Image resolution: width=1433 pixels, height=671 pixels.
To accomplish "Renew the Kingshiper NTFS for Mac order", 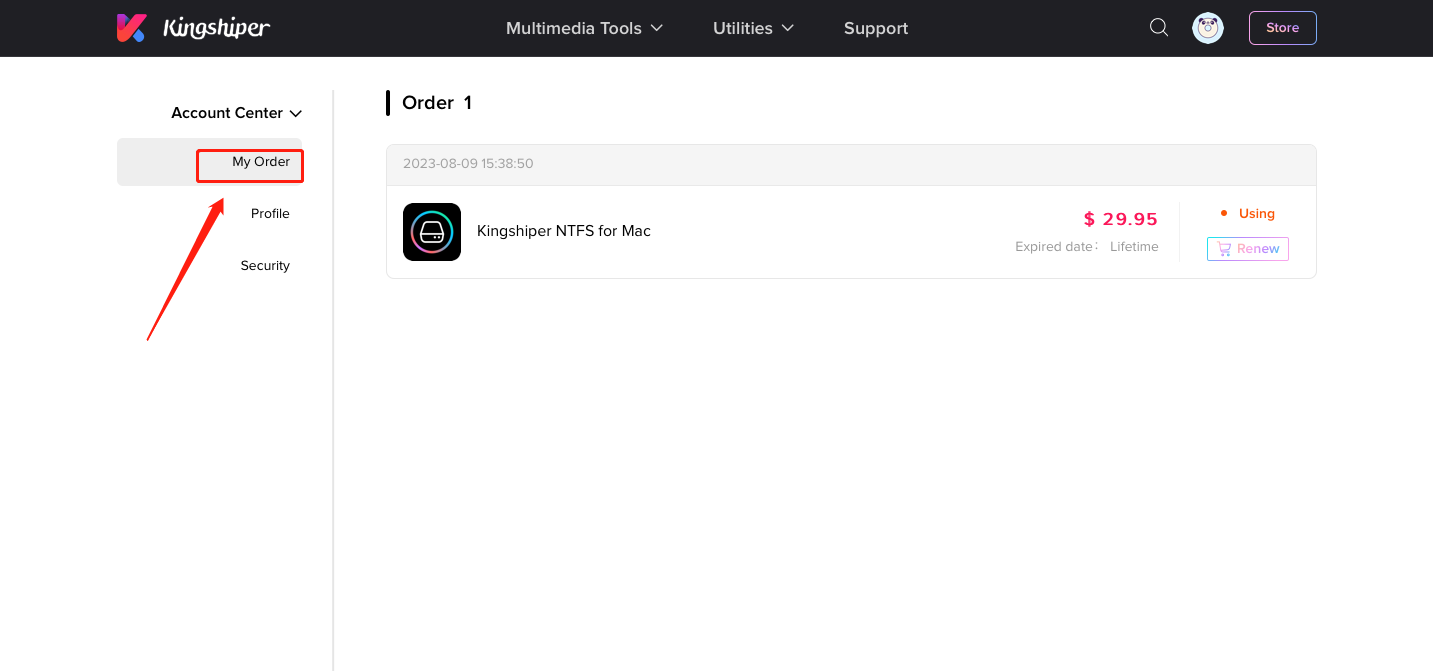I will click(x=1248, y=249).
